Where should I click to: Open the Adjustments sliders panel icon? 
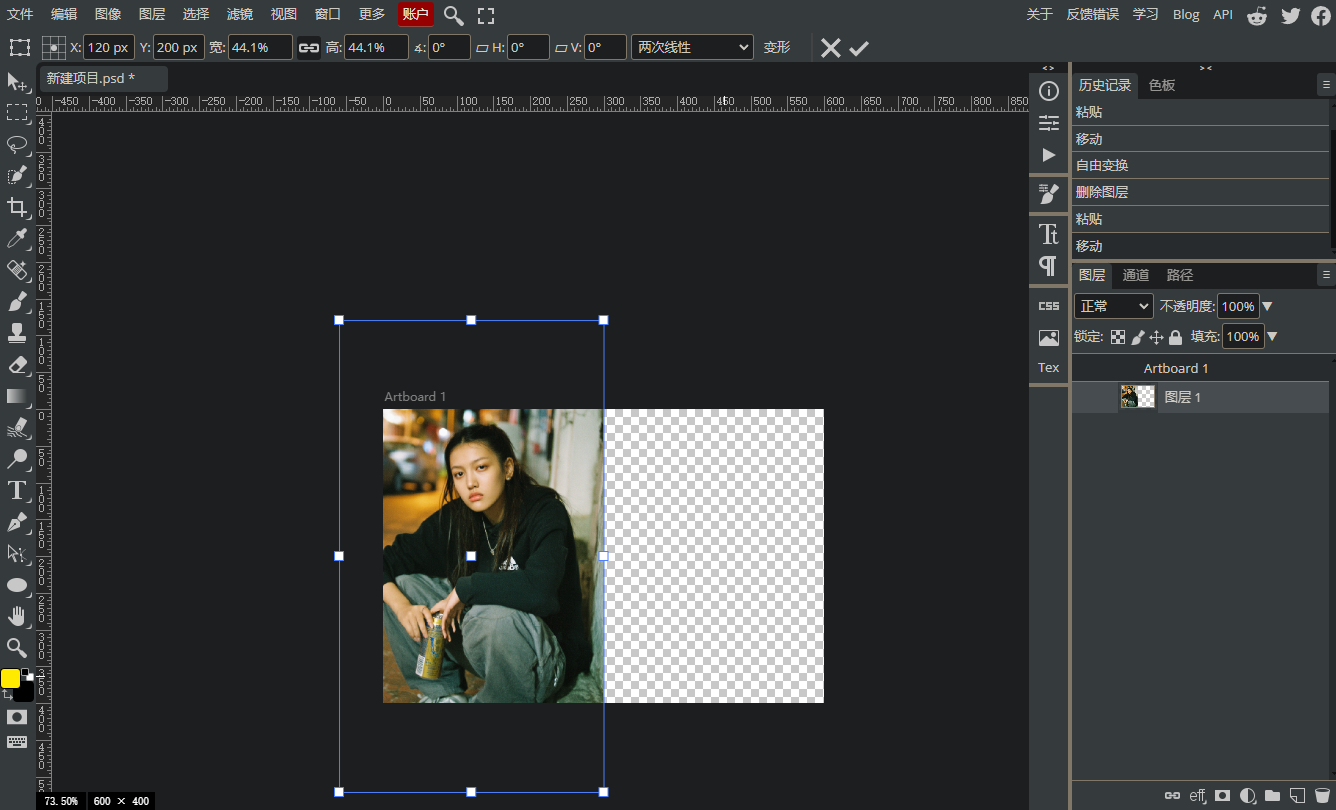tap(1048, 123)
